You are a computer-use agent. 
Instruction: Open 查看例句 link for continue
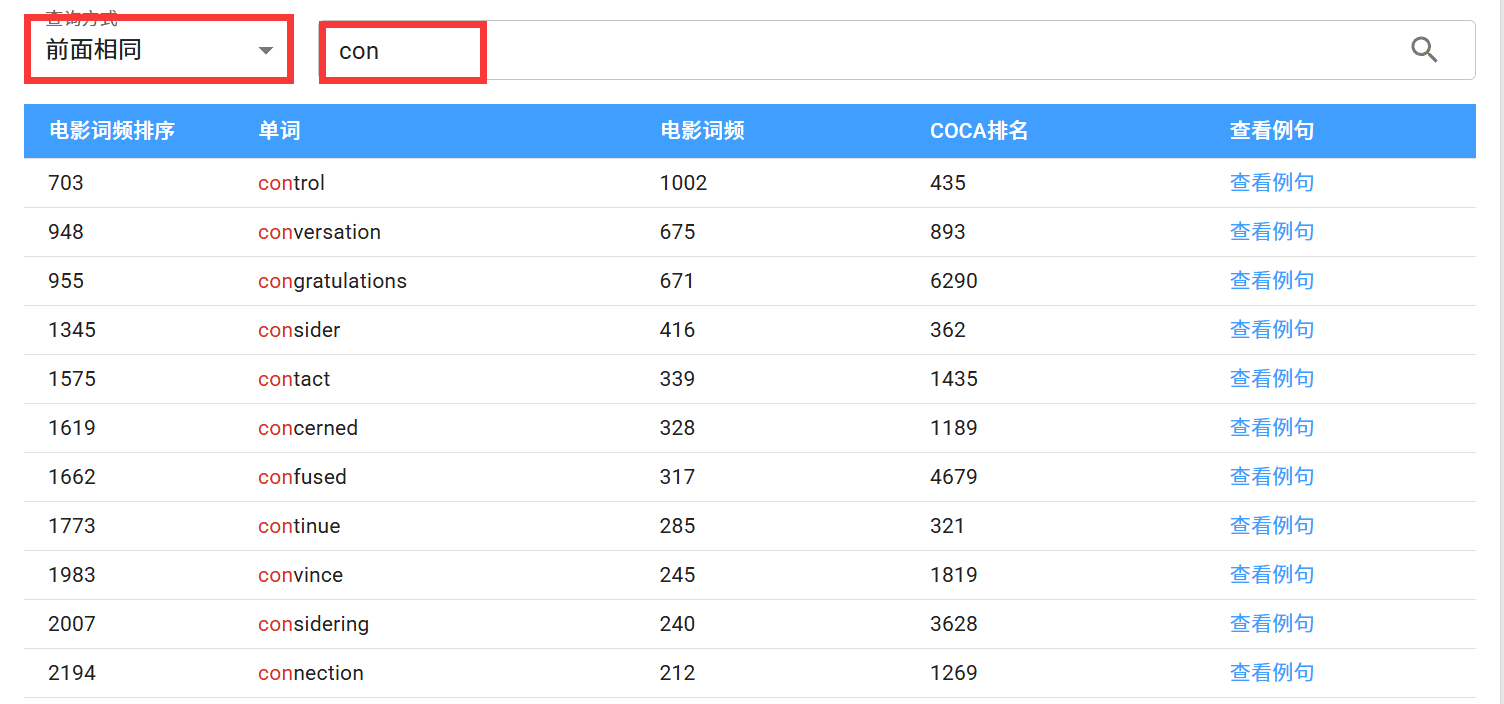pyautogui.click(x=1271, y=526)
